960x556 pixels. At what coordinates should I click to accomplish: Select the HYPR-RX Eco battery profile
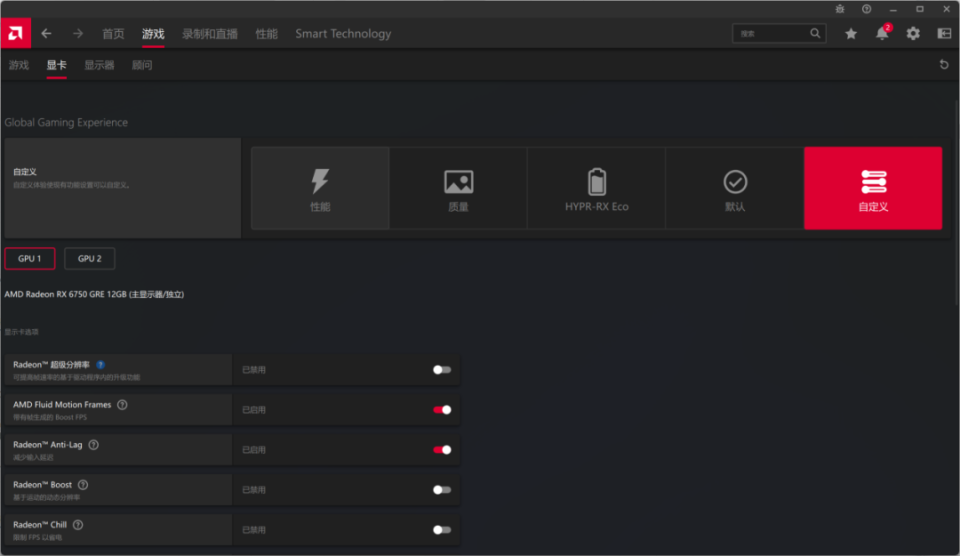[596, 188]
